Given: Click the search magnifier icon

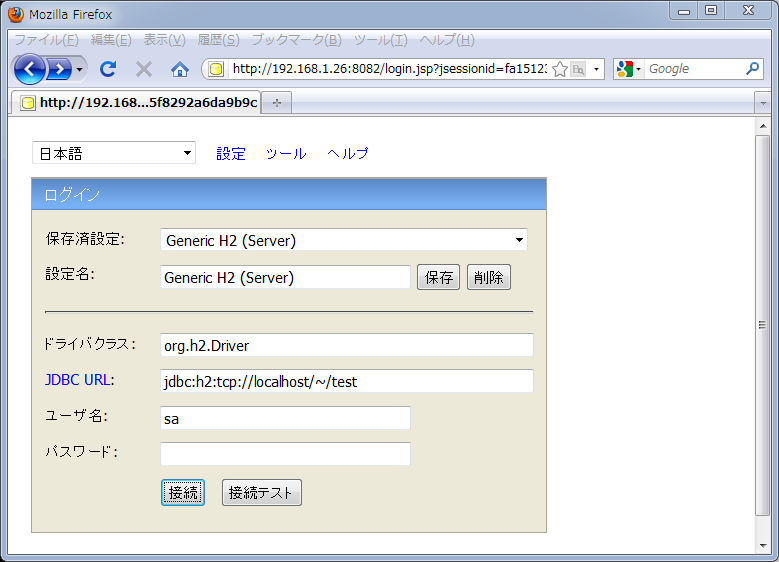Looking at the screenshot, I should pos(753,69).
